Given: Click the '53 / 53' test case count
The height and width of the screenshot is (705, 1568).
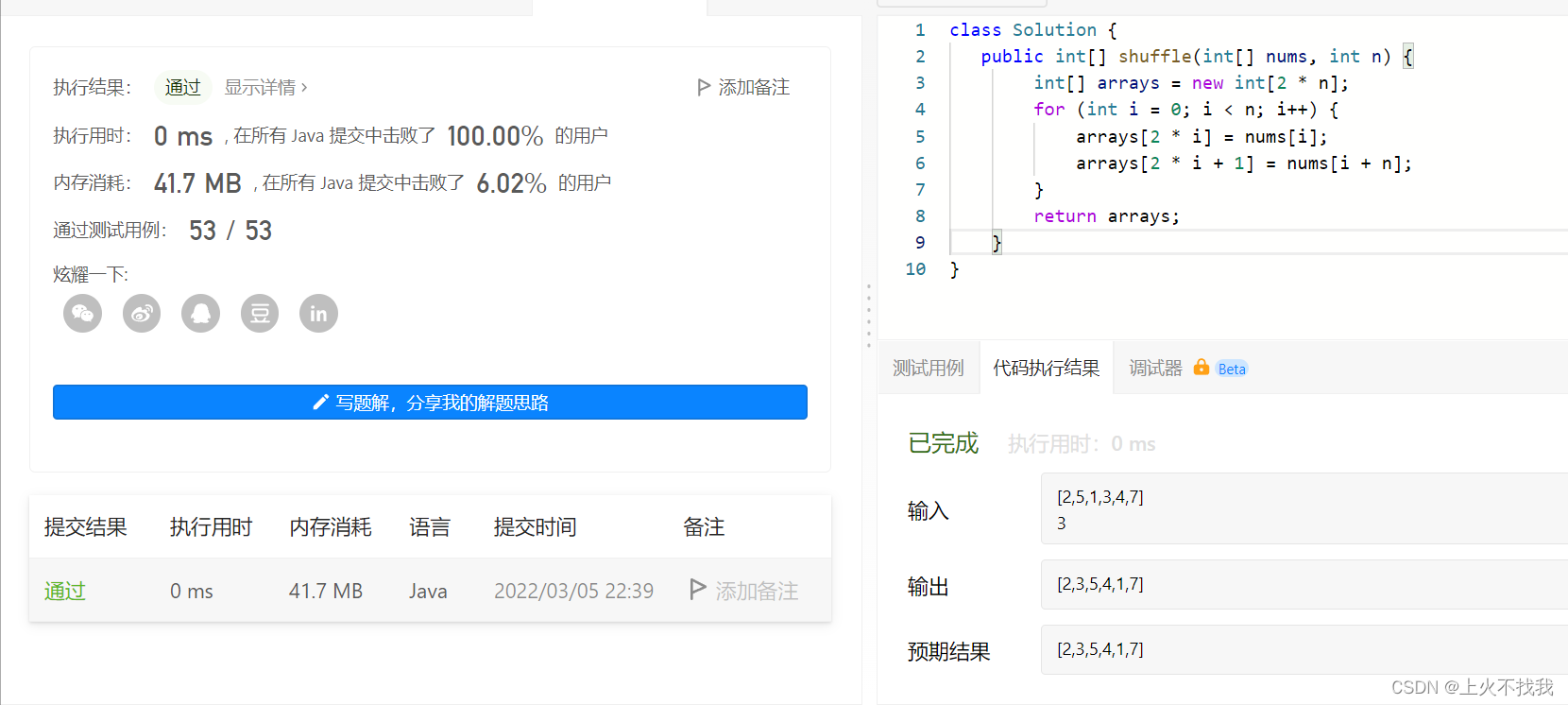Looking at the screenshot, I should pos(230,231).
